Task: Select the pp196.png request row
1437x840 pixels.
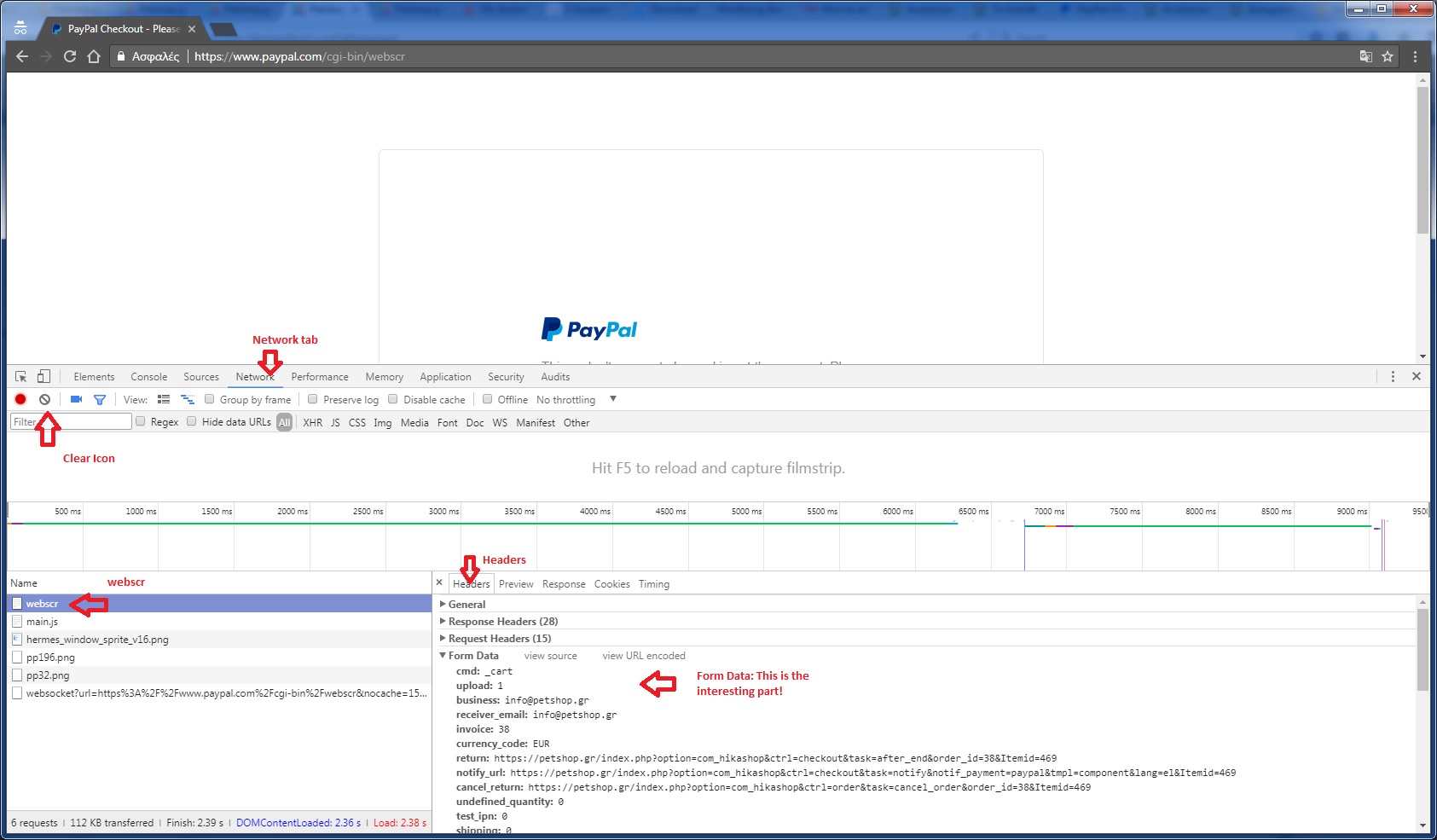Action: click(219, 658)
